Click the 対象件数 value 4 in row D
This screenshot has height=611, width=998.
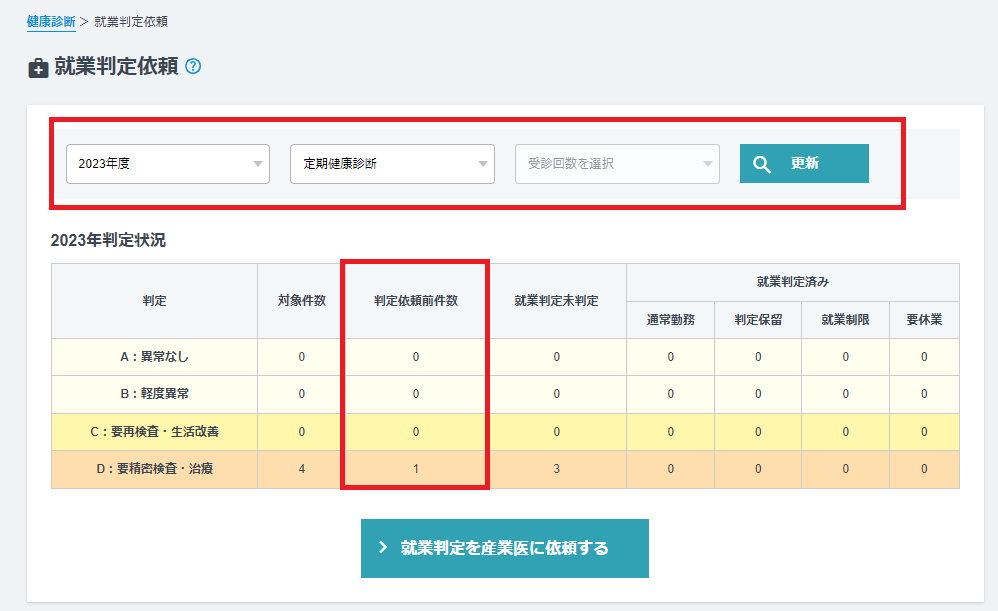point(301,469)
